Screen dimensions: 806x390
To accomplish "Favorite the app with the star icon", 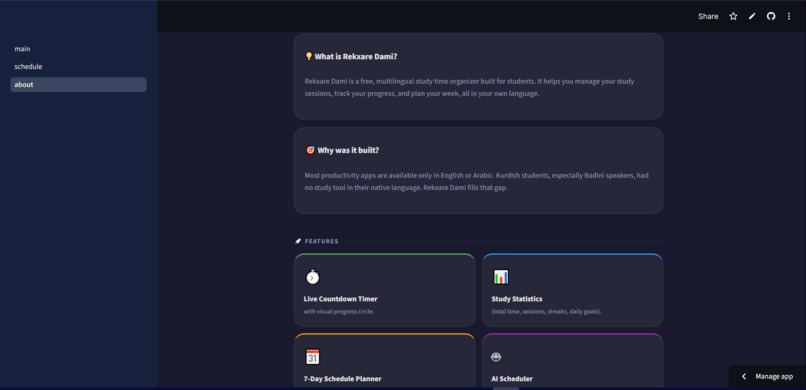I will (x=733, y=16).
